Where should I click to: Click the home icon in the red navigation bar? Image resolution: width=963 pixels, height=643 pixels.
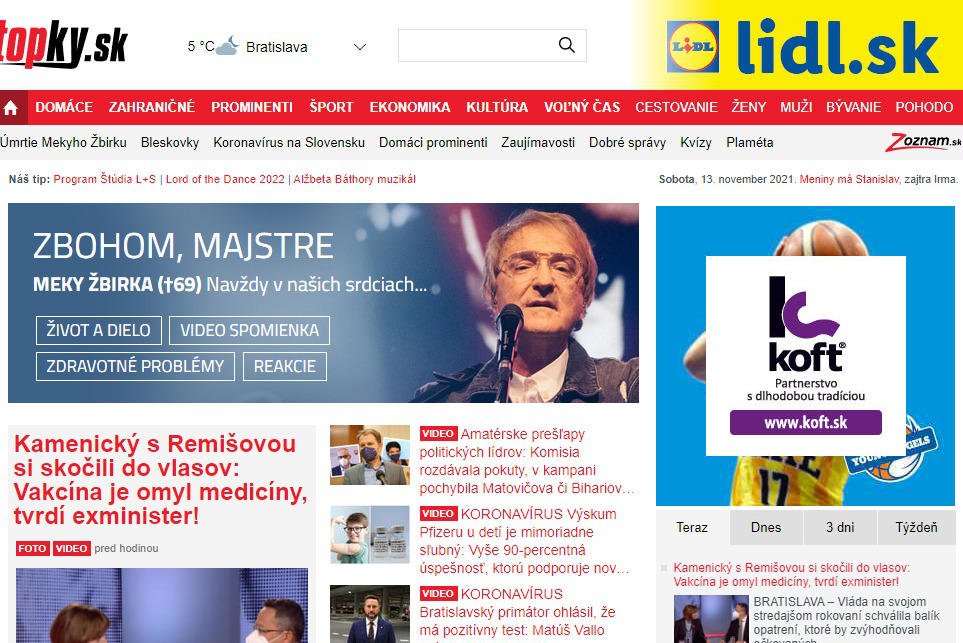[x=11, y=108]
